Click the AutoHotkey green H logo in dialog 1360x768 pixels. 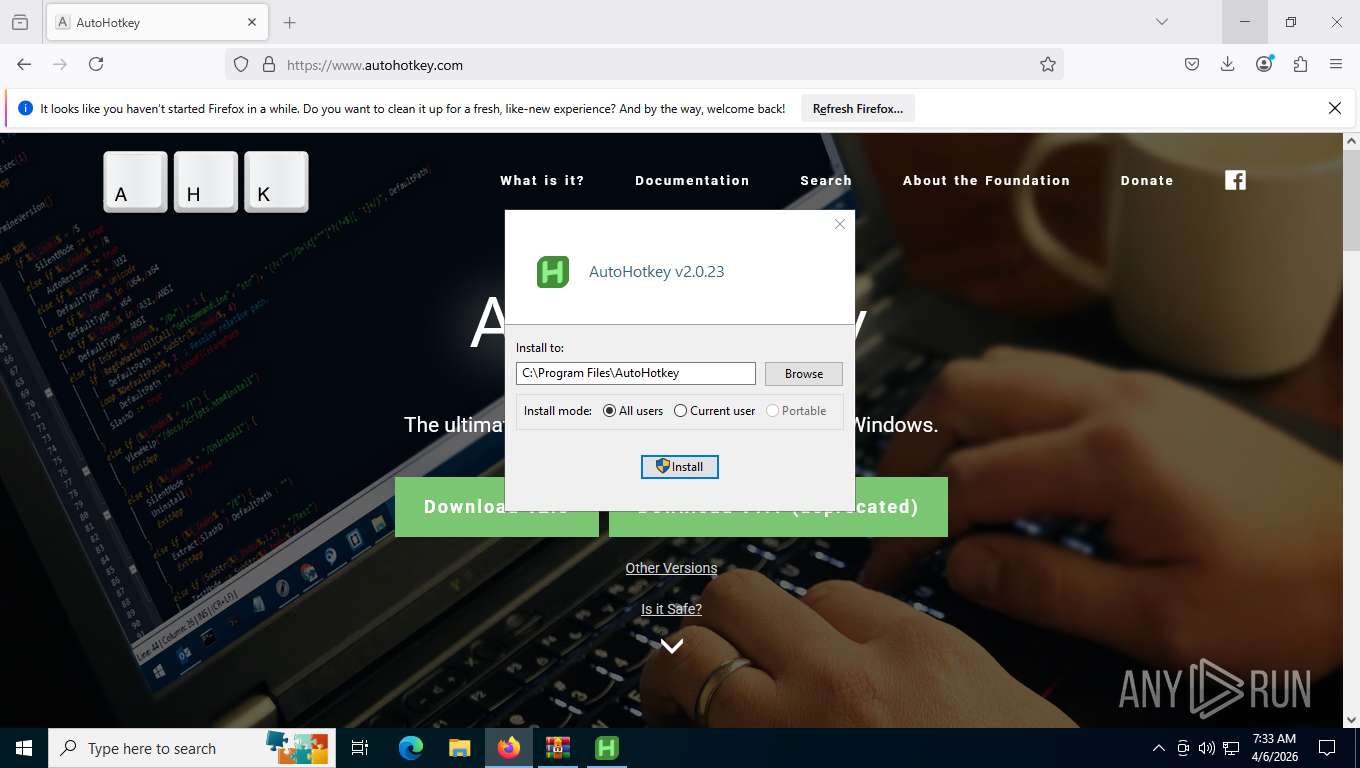click(x=553, y=272)
